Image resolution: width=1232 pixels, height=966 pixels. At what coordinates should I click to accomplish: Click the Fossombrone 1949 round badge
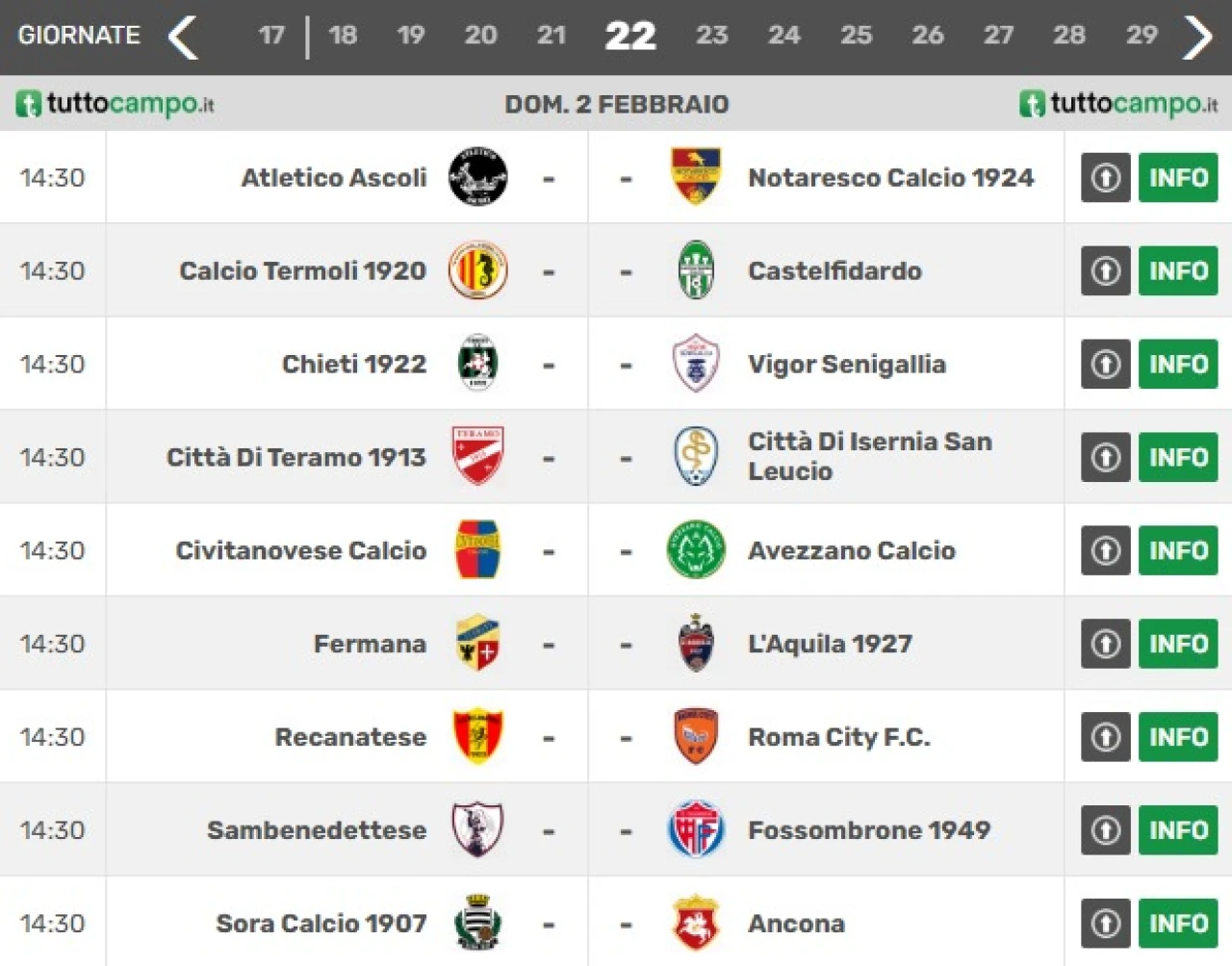coord(696,828)
